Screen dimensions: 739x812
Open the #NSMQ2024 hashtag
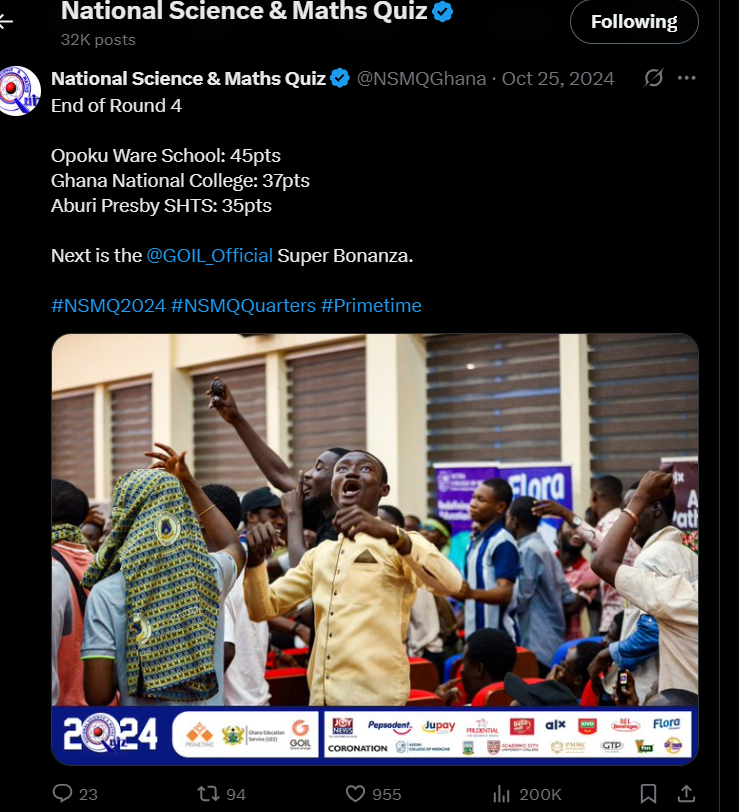(x=108, y=306)
